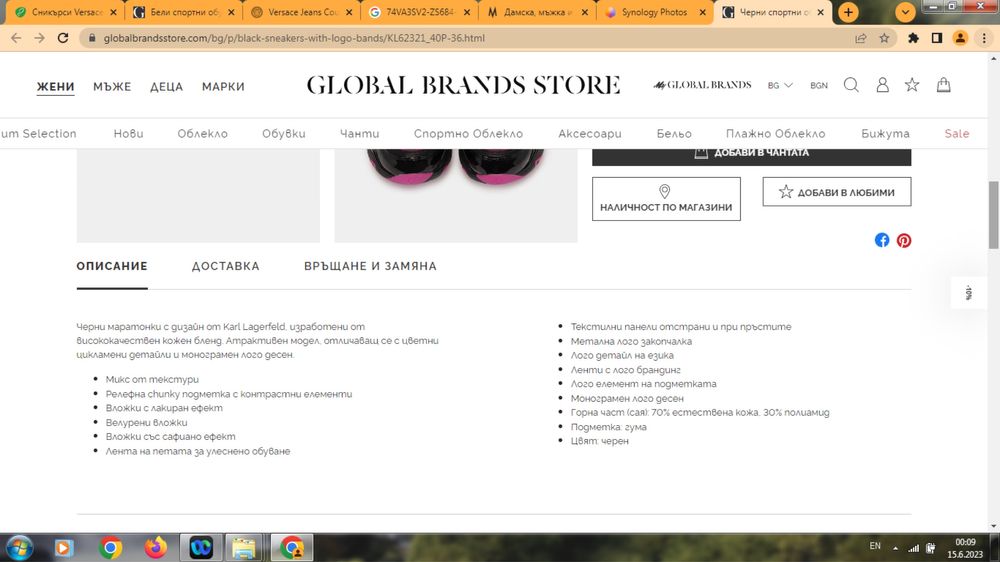
Task: Open the site search magnifier icon
Action: click(851, 85)
